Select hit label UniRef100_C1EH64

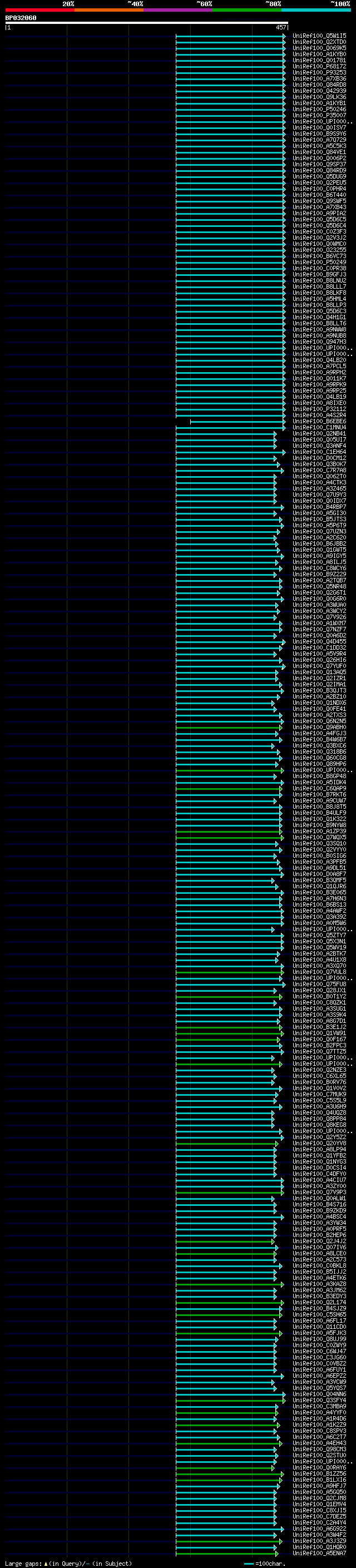coord(319,452)
